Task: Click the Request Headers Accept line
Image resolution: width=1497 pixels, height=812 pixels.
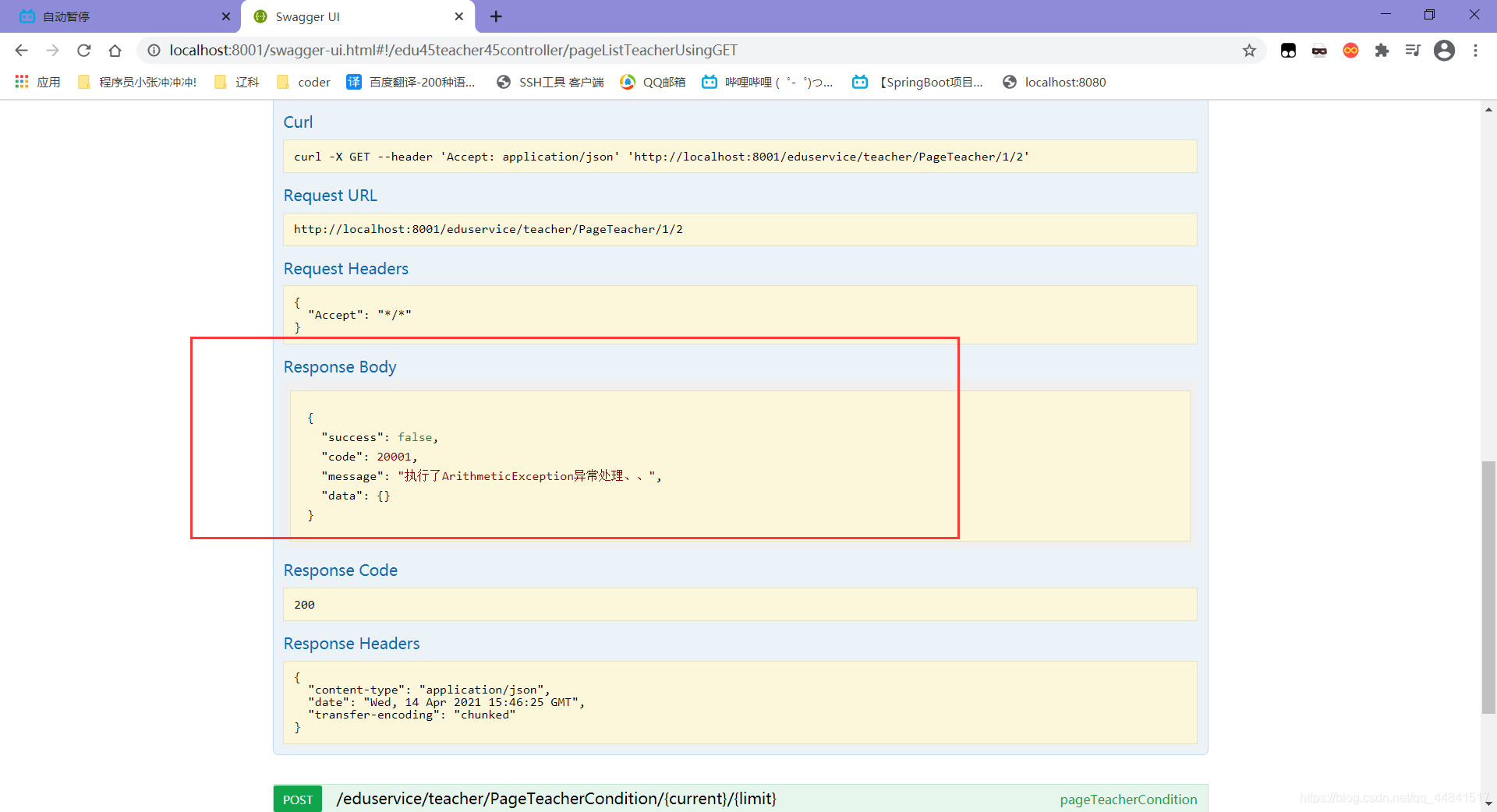Action: 359,315
